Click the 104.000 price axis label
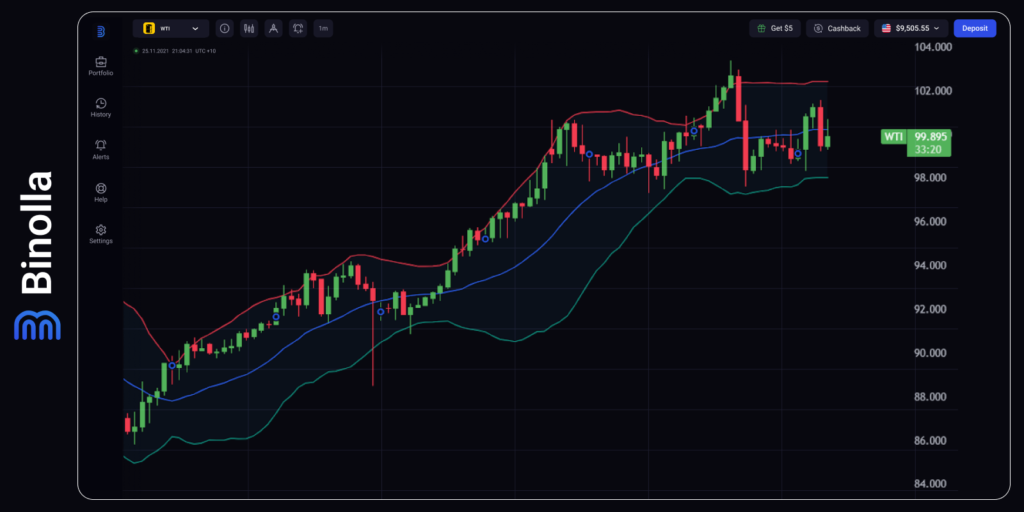The image size is (1024, 512). 933,47
